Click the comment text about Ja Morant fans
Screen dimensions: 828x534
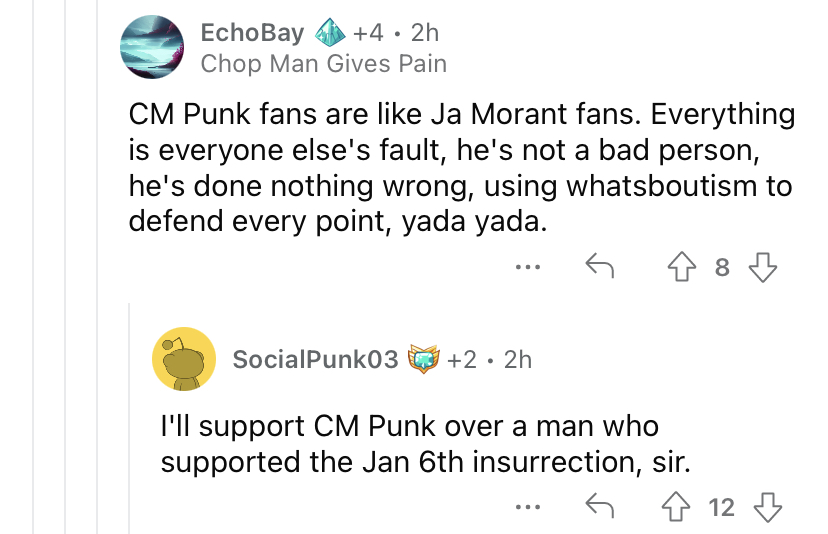pos(460,167)
